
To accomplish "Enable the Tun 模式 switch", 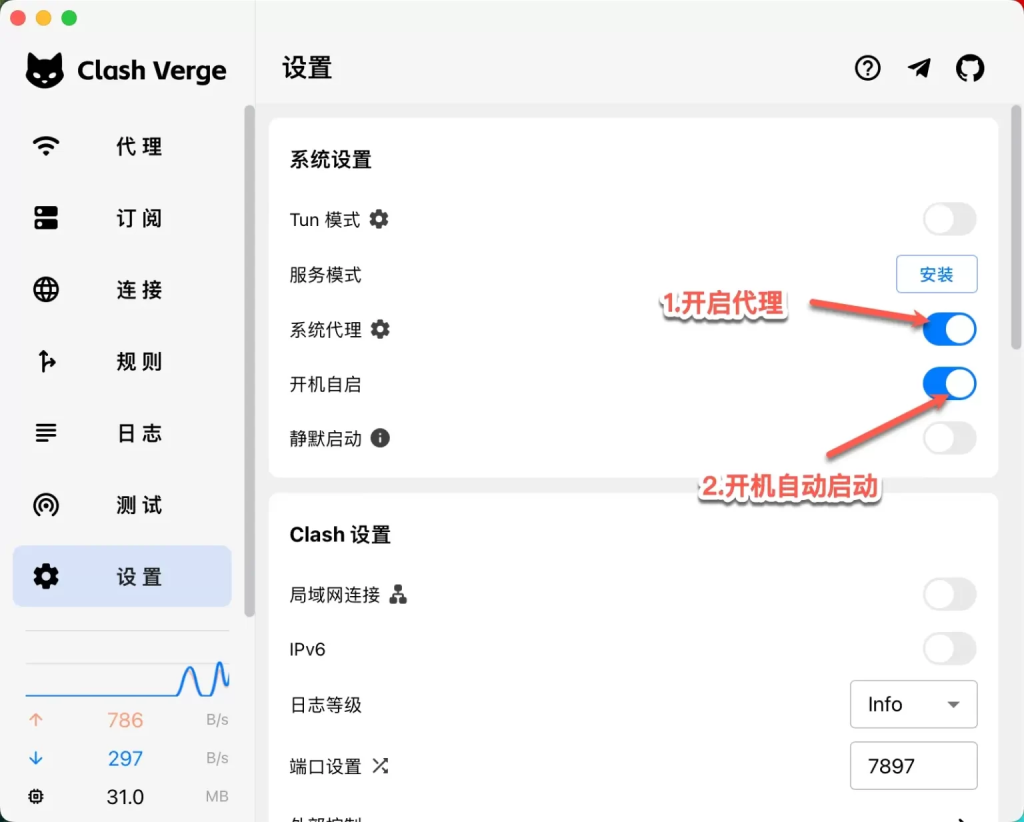I will 948,219.
